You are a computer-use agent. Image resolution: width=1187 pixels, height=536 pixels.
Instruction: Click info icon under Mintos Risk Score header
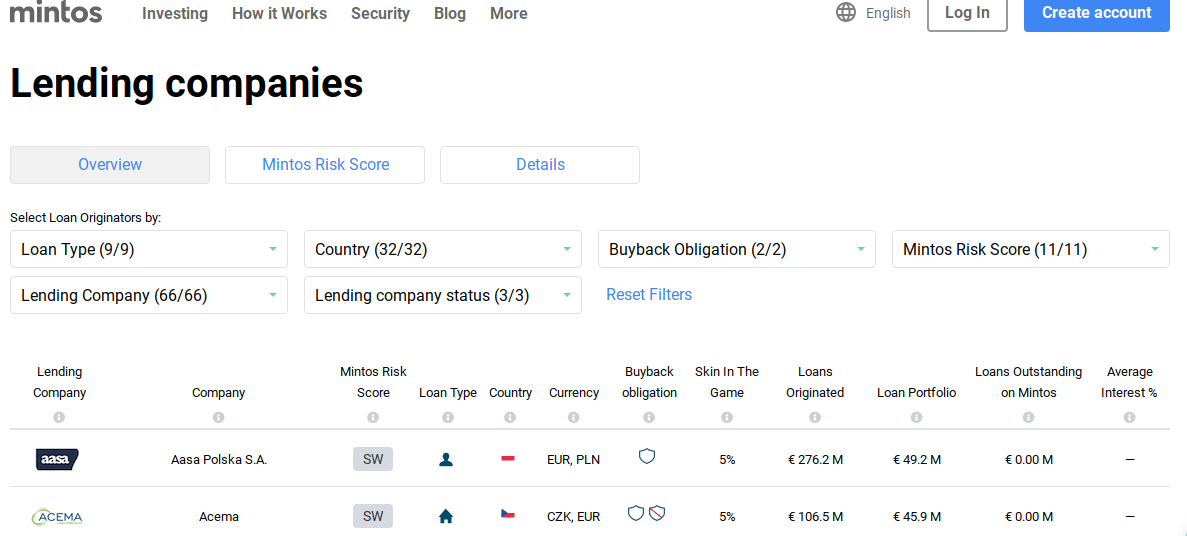[x=372, y=417]
